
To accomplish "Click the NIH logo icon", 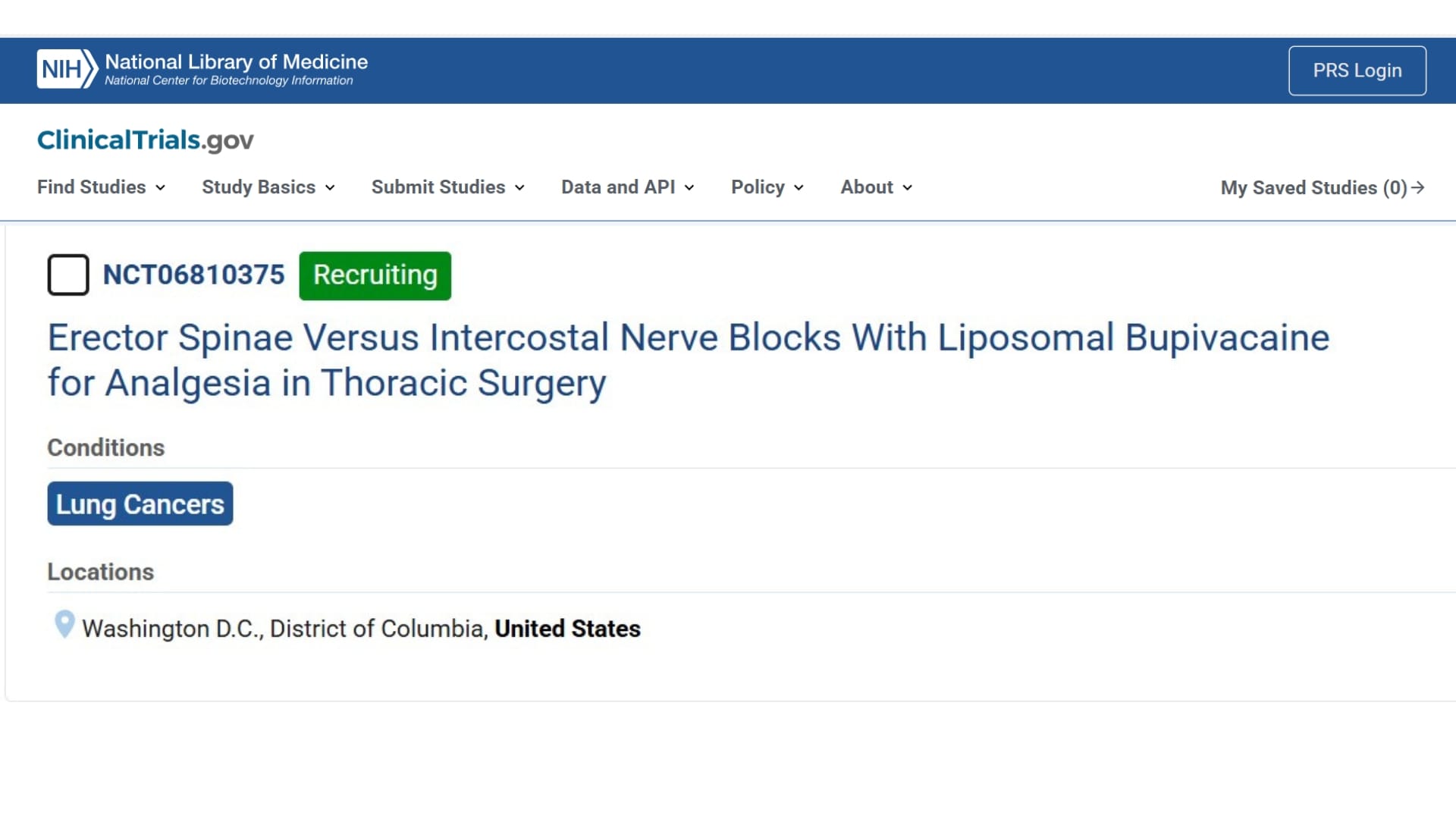I will (67, 70).
